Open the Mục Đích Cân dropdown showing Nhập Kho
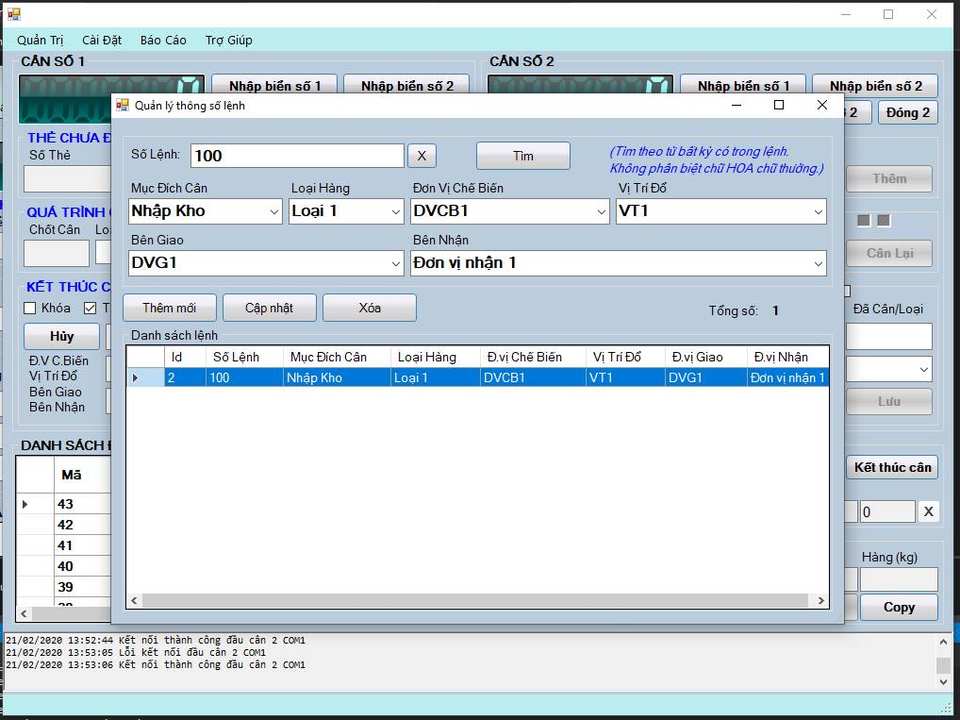 pyautogui.click(x=274, y=212)
